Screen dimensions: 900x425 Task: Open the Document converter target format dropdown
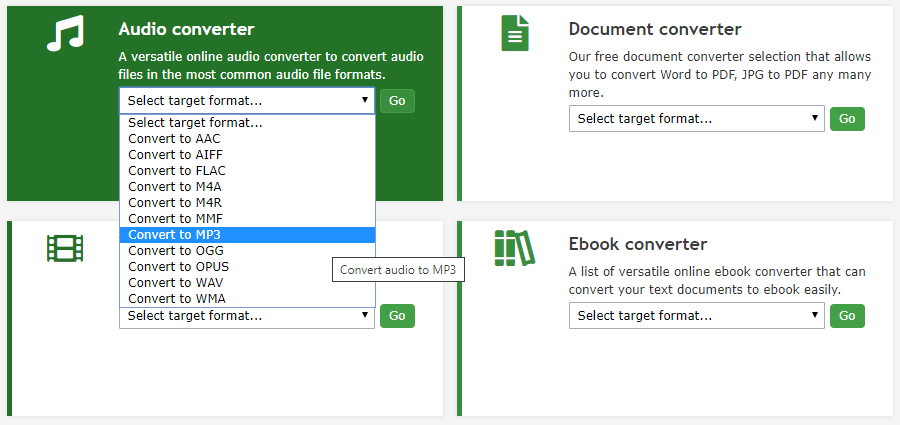tap(697, 119)
